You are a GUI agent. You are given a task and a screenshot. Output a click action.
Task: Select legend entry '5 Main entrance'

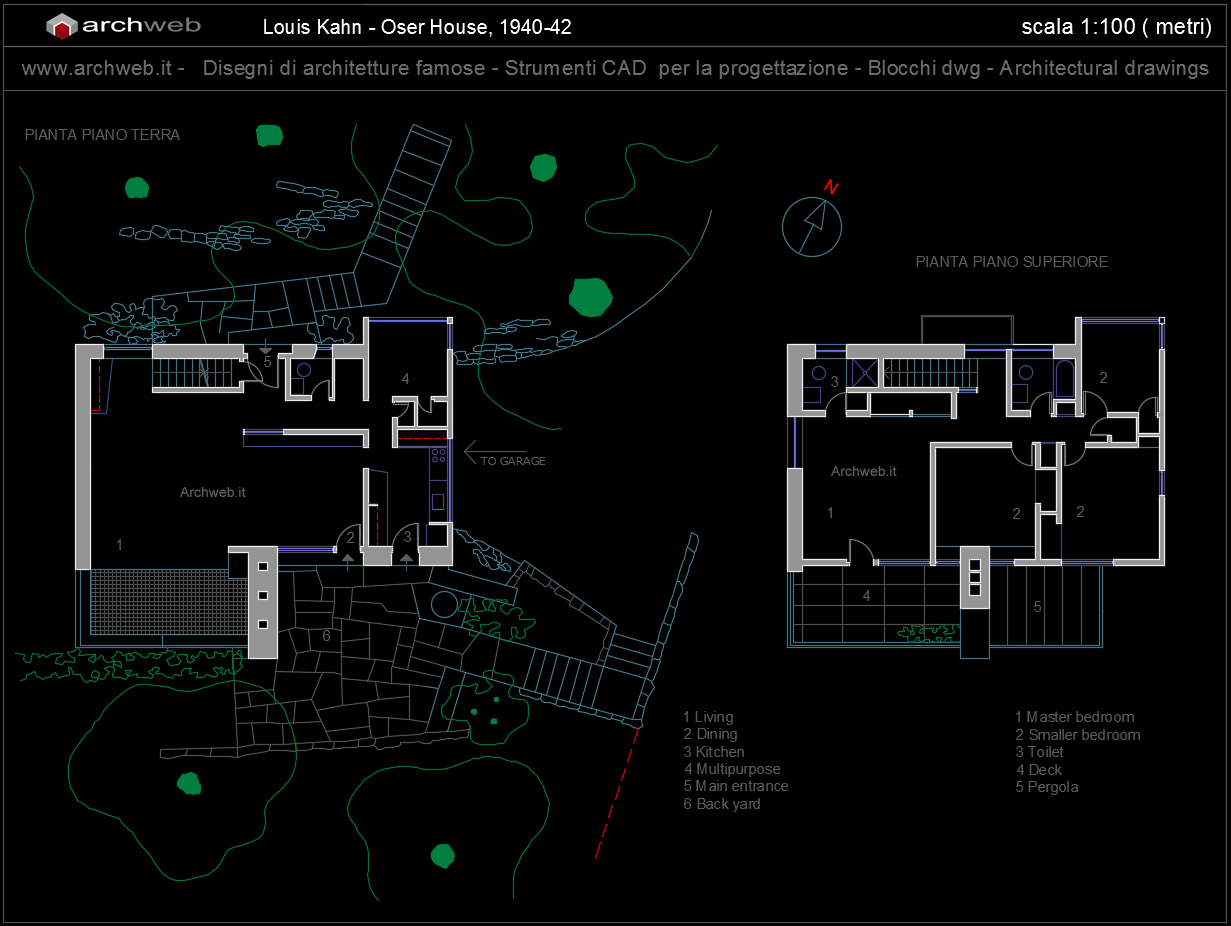[x=736, y=786]
